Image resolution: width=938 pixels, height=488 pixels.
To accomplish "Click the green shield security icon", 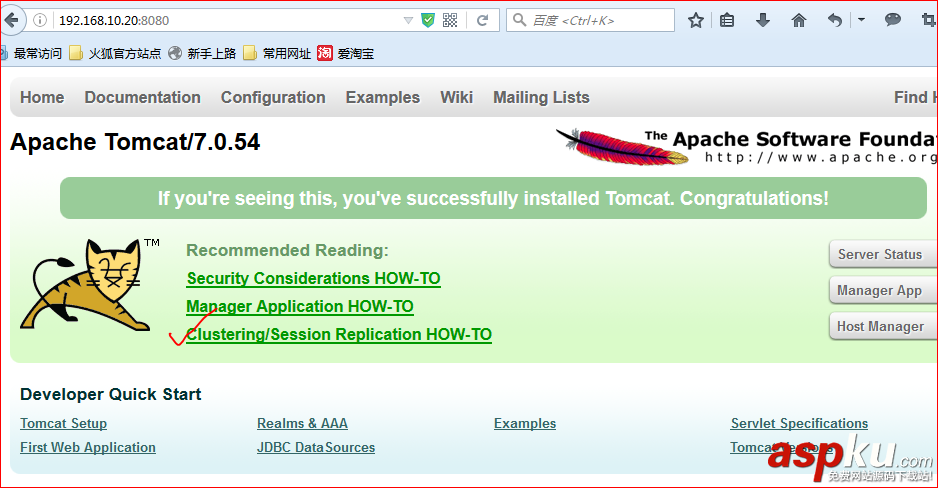I will [x=428, y=20].
